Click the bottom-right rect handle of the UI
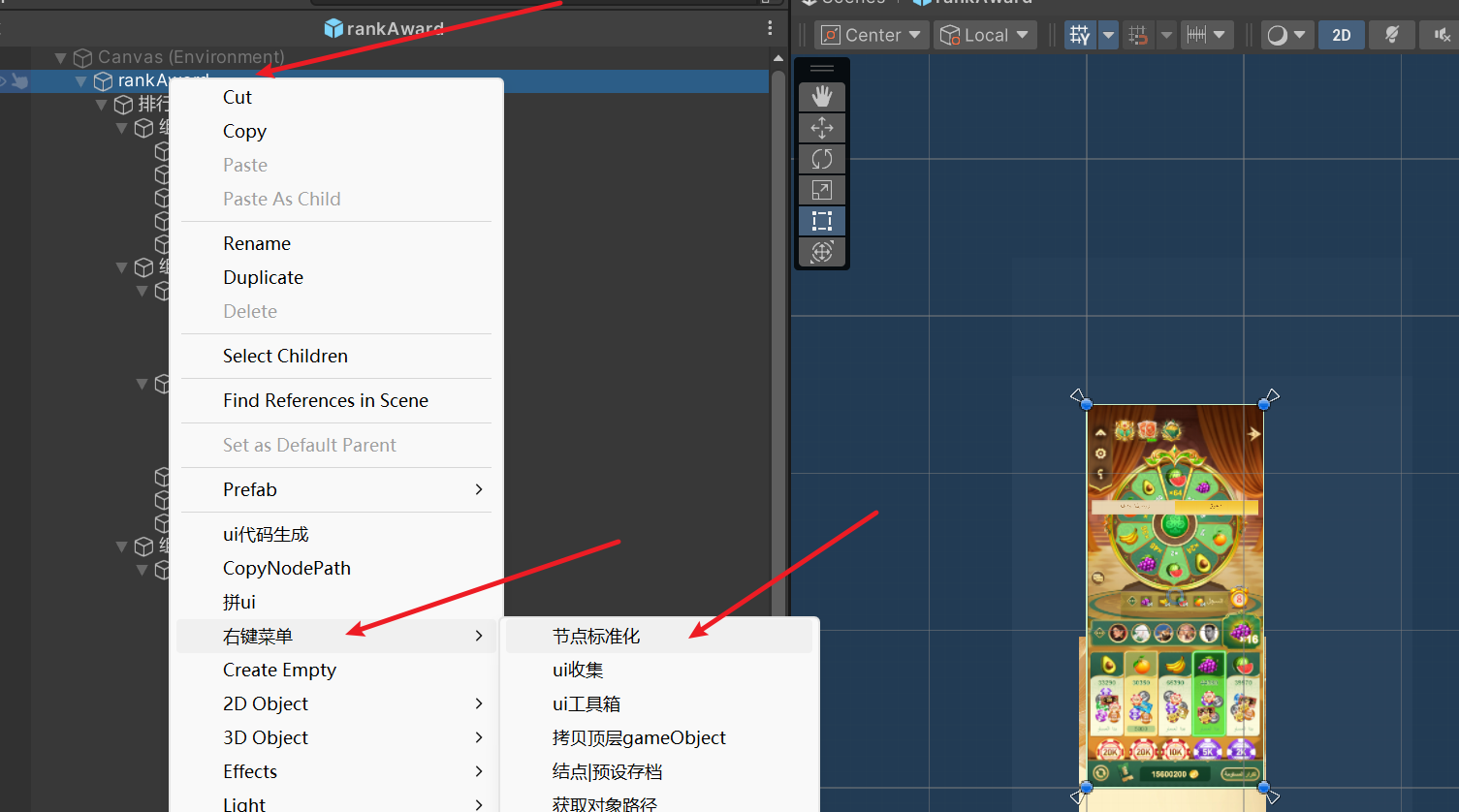The width and height of the screenshot is (1459, 812). pyautogui.click(x=1264, y=788)
